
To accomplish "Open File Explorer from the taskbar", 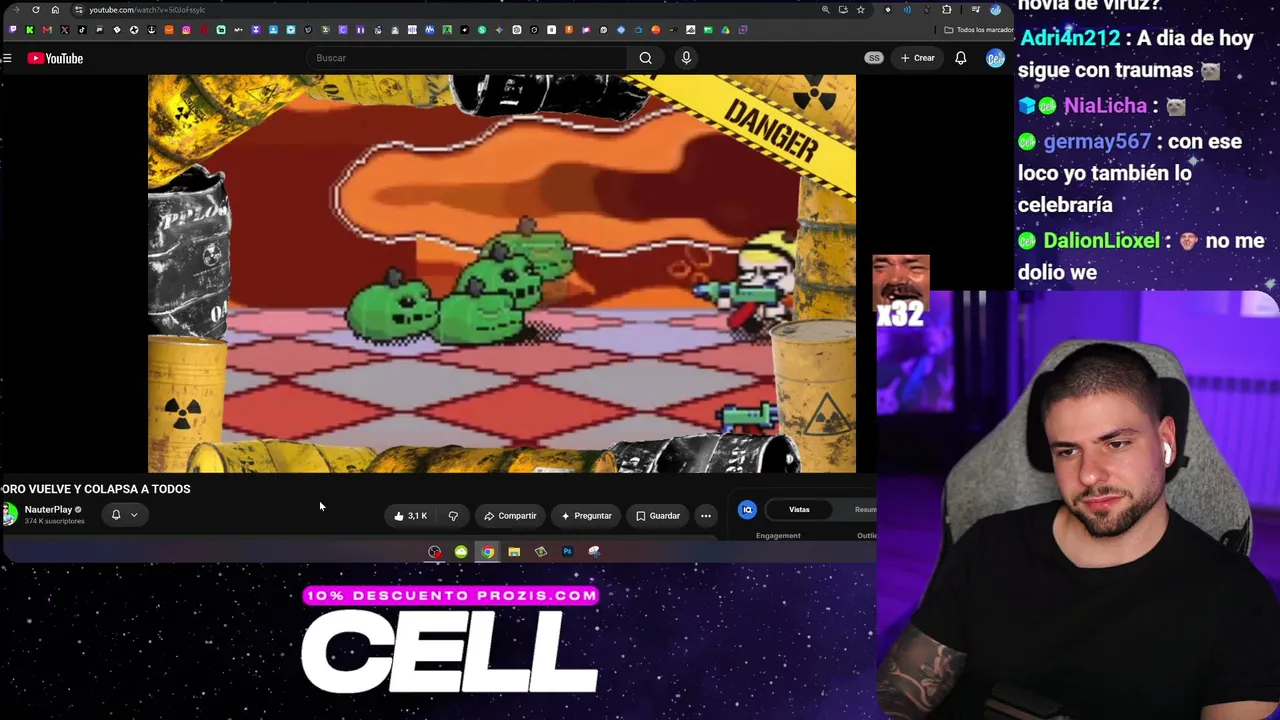I will [514, 552].
